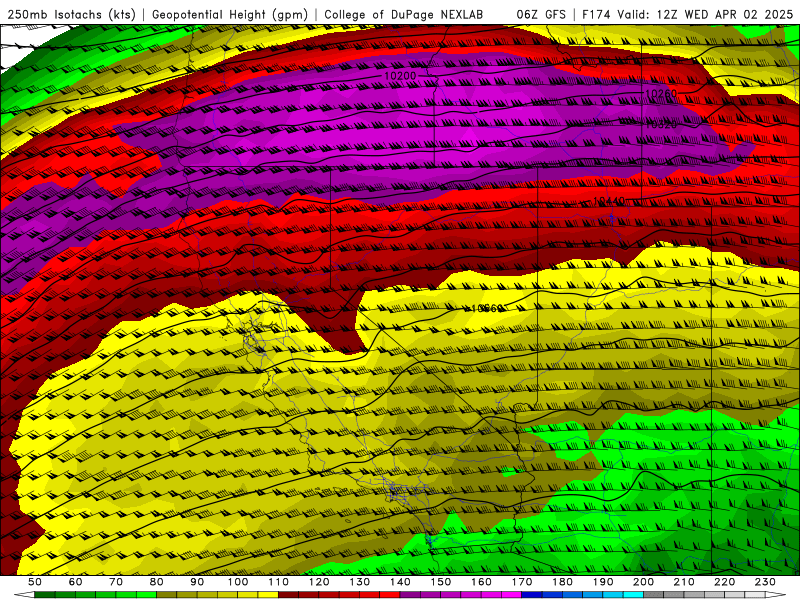The height and width of the screenshot is (600, 800).
Task: Click the 10260 height contour label
Action: coord(661,93)
